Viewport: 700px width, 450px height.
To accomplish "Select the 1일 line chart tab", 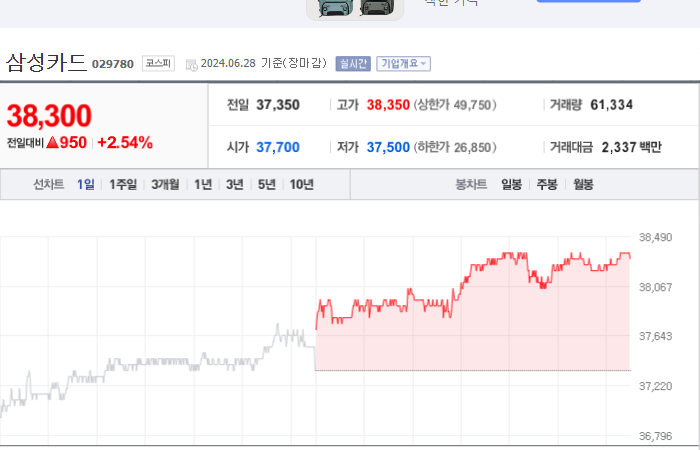I will [x=86, y=184].
